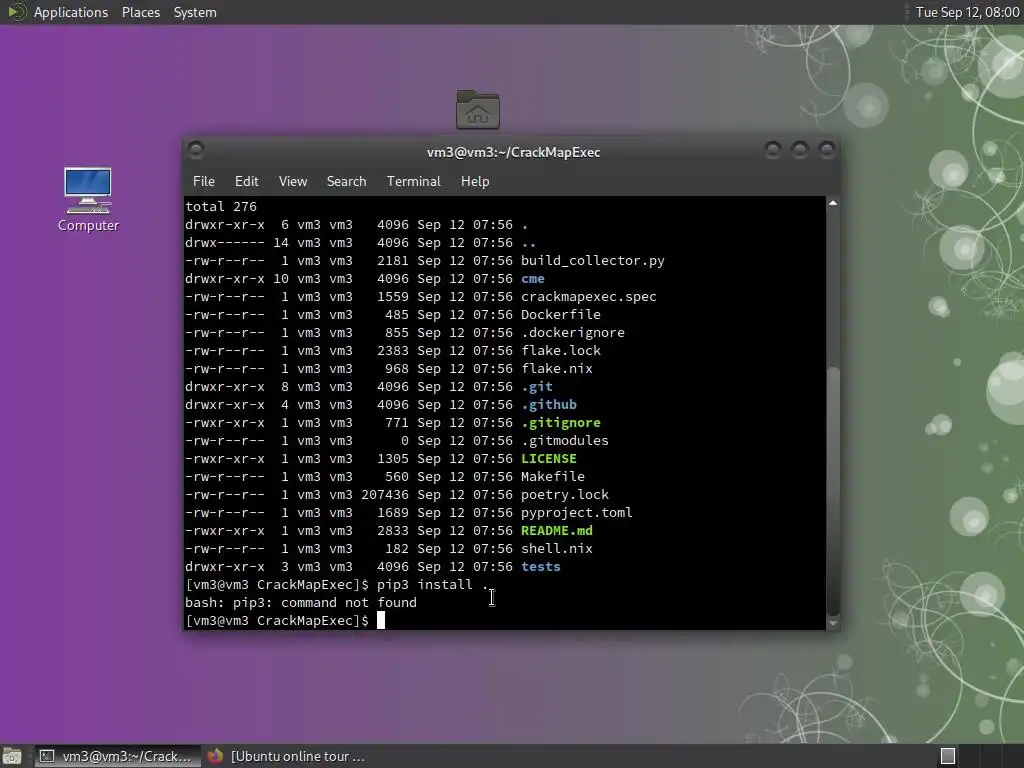This screenshot has height=768, width=1024.
Task: Click the active prompt line with cursor
Action: (285, 620)
